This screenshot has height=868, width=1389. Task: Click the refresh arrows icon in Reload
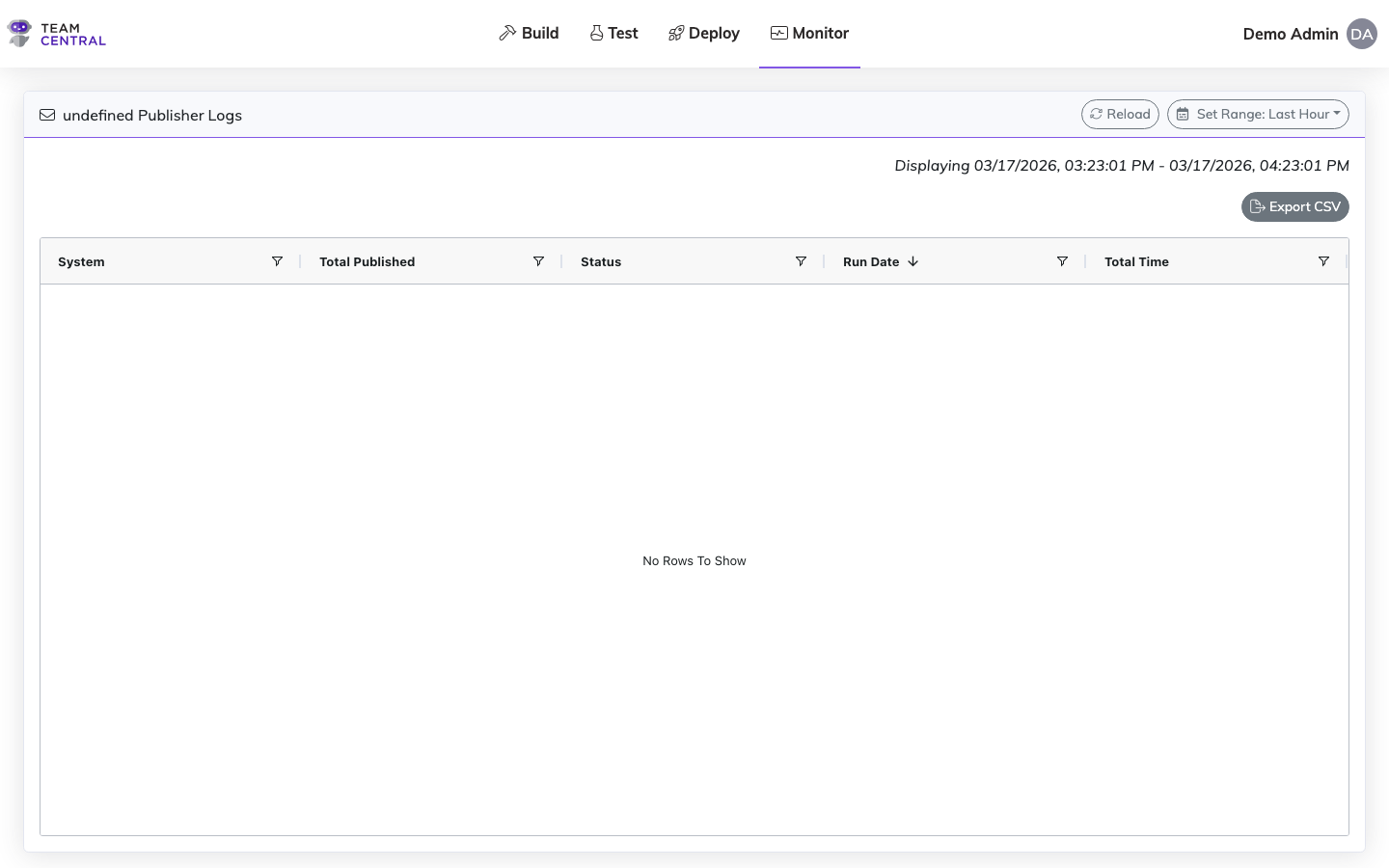tap(1096, 114)
